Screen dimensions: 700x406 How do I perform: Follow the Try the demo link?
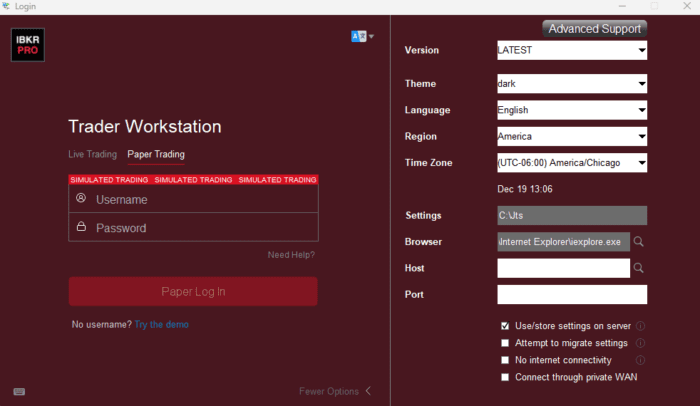click(162, 325)
